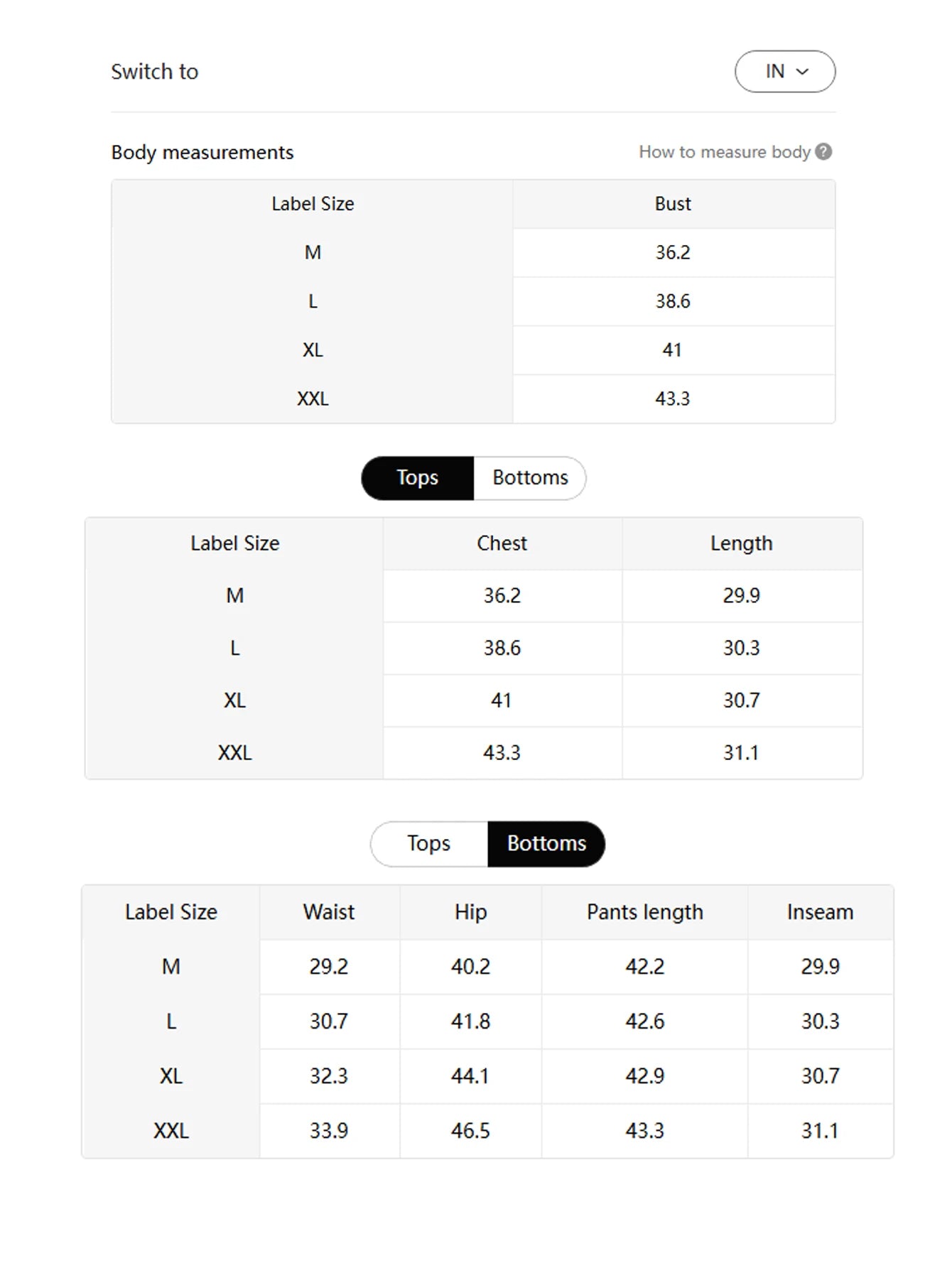Select the Tops tab in upper toggle

tap(418, 478)
